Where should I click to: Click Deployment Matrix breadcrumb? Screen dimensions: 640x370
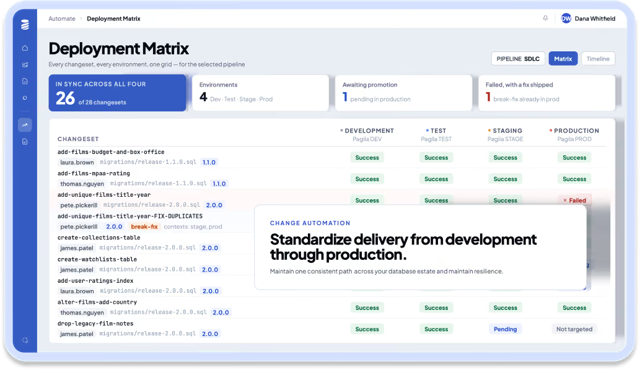point(113,18)
